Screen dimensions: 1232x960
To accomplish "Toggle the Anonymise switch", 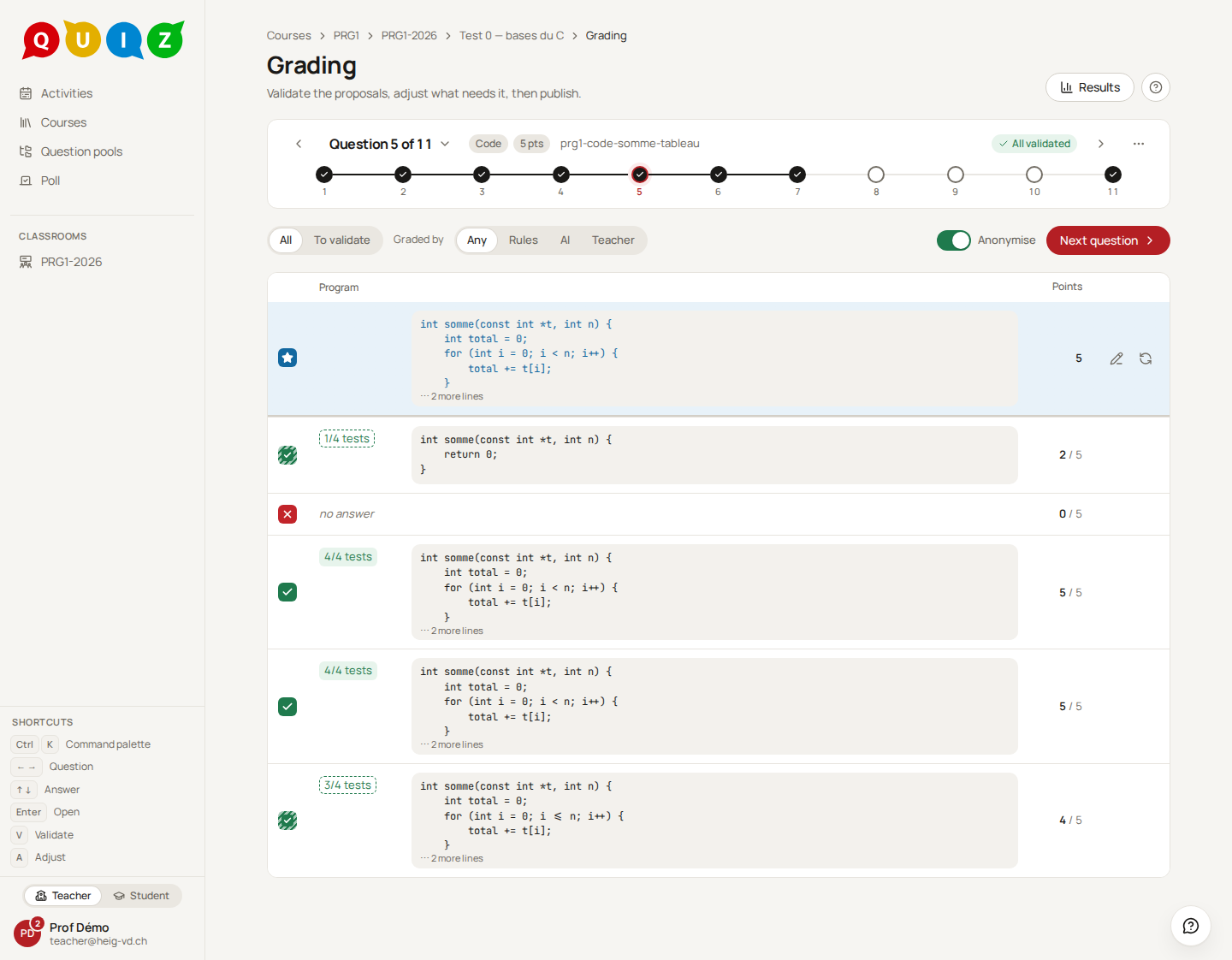I will [954, 240].
